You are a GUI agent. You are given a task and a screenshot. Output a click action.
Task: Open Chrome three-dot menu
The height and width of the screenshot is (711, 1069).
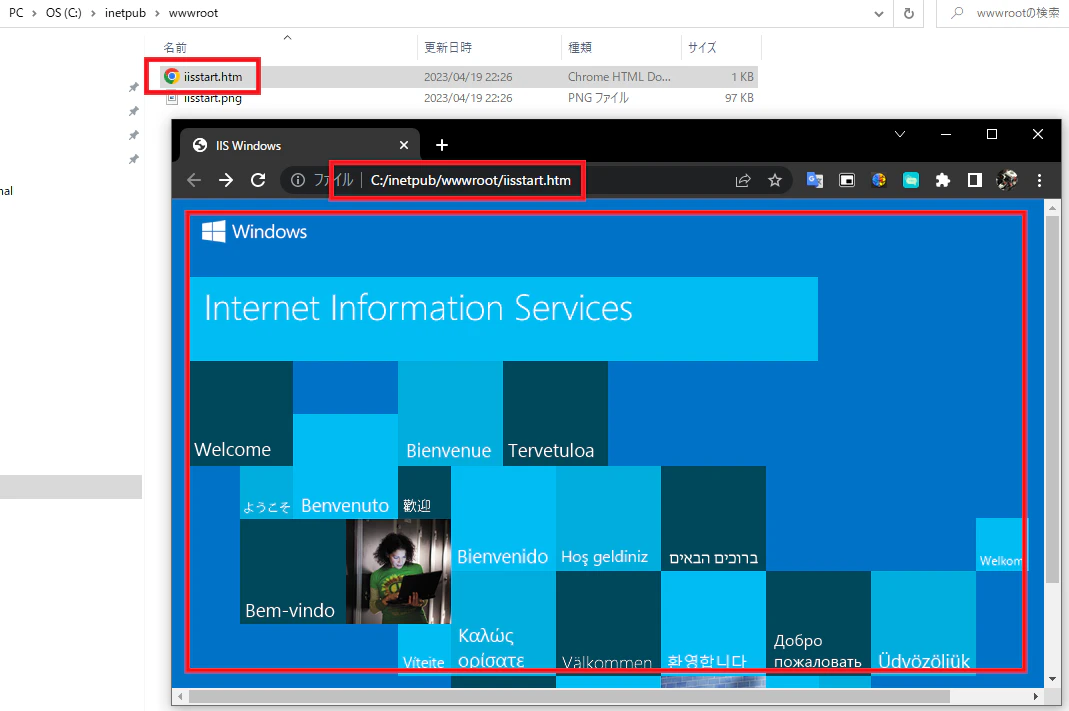tap(1039, 180)
